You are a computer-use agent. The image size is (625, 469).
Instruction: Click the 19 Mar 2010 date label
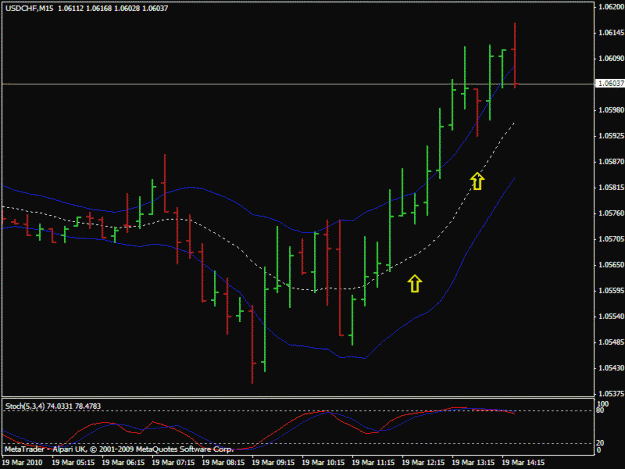coord(22,462)
